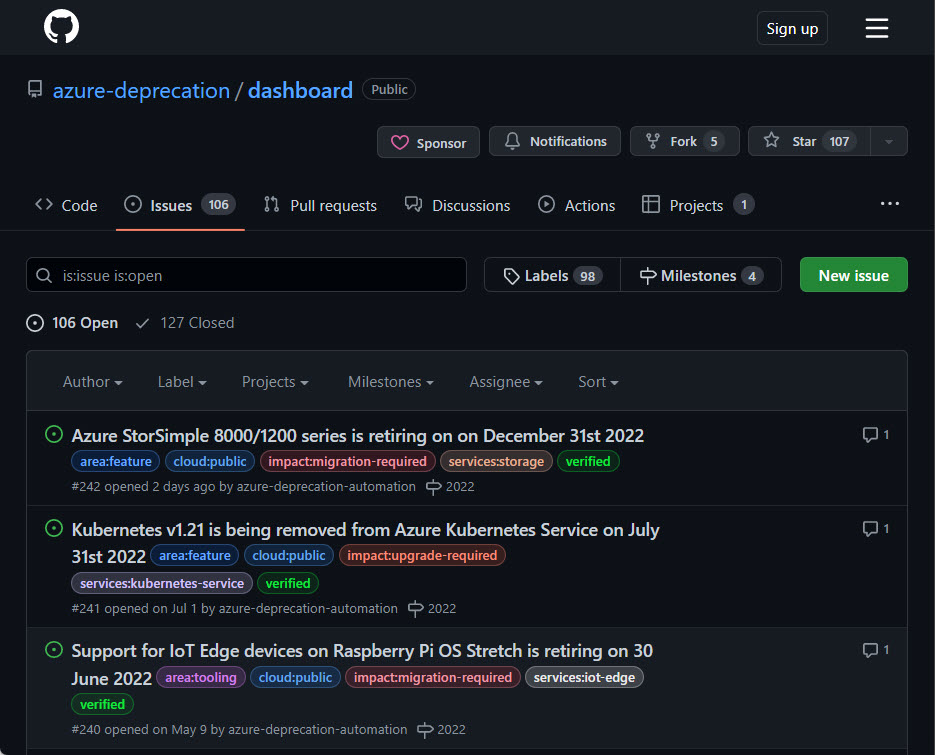Open author link on issue #241

coord(308,609)
